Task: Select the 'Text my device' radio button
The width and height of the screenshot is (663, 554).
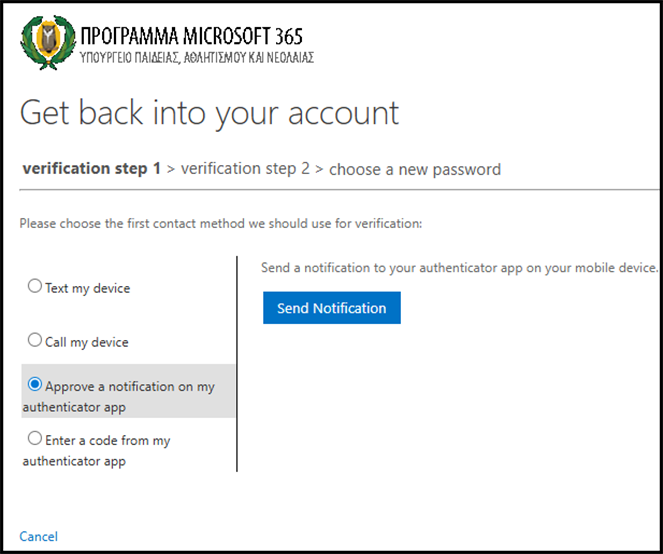Action: click(35, 287)
